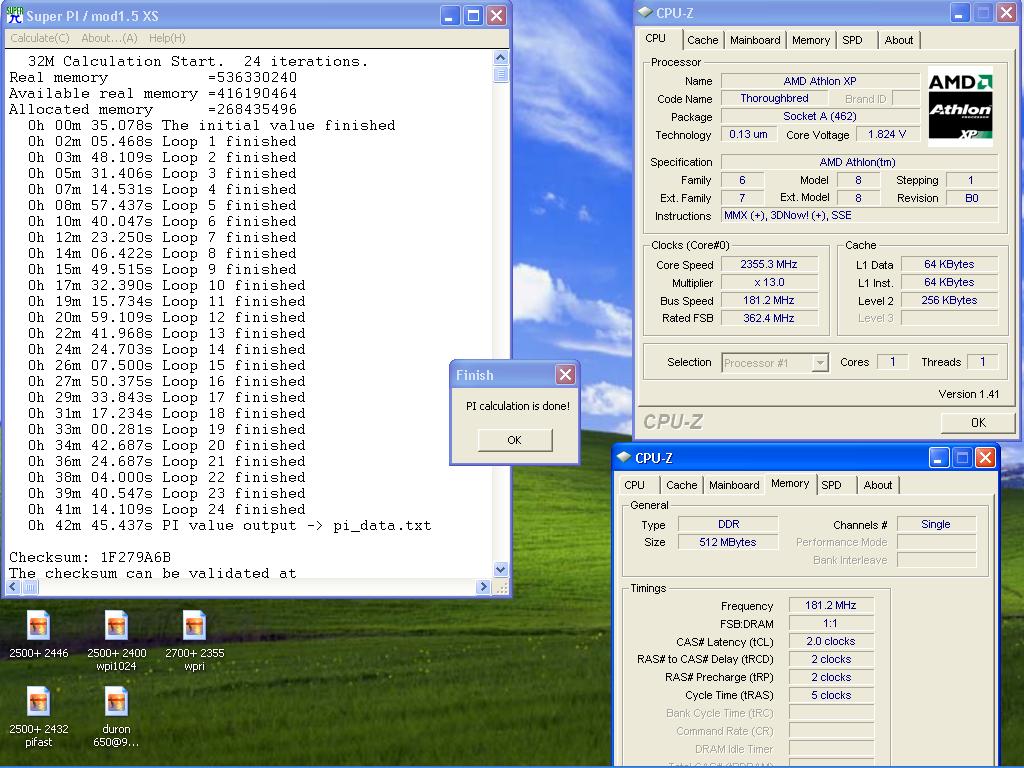Click the memory Type DDR value
The image size is (1024, 768).
click(728, 524)
